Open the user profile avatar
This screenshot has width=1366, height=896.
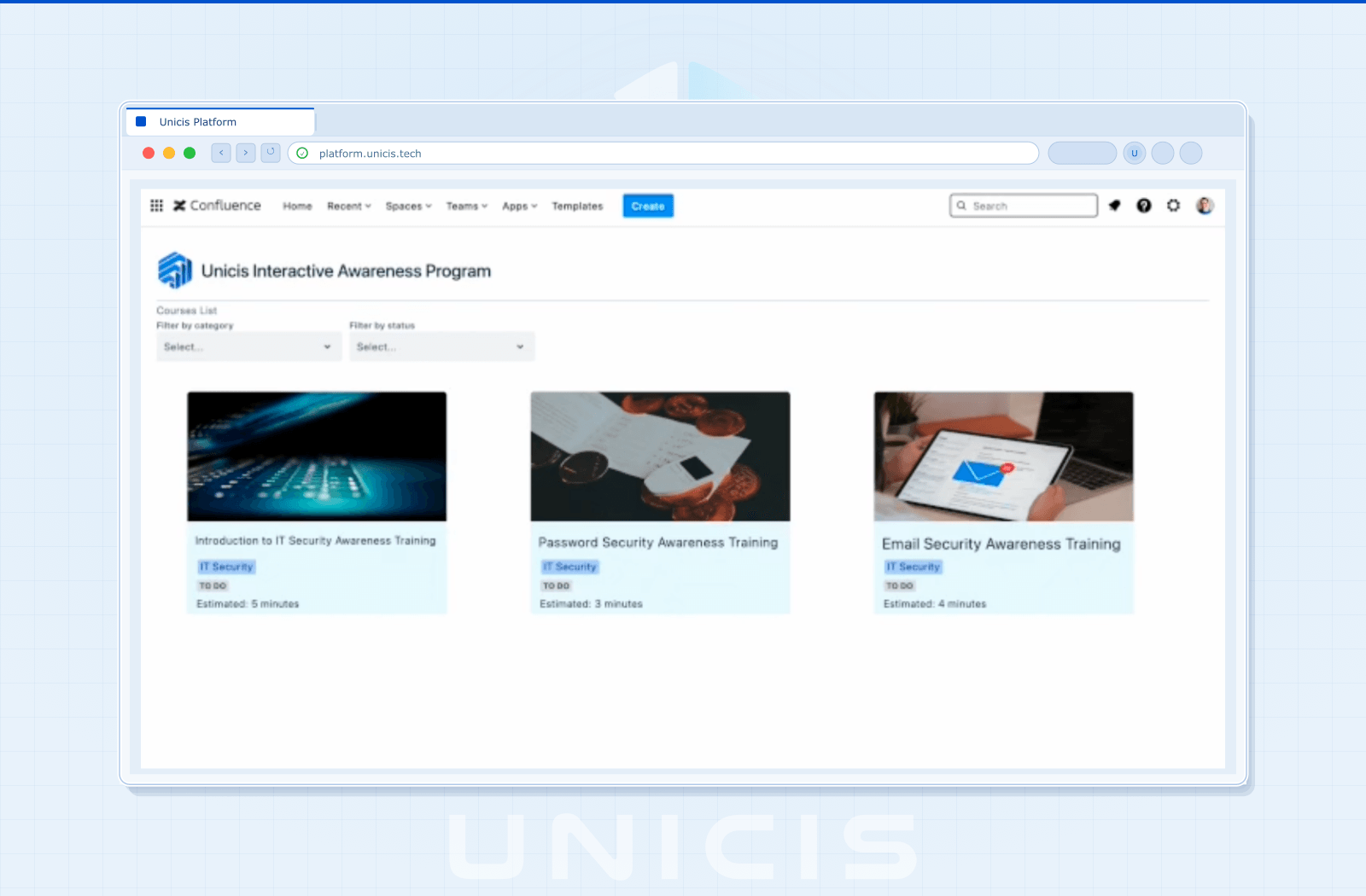point(1205,206)
